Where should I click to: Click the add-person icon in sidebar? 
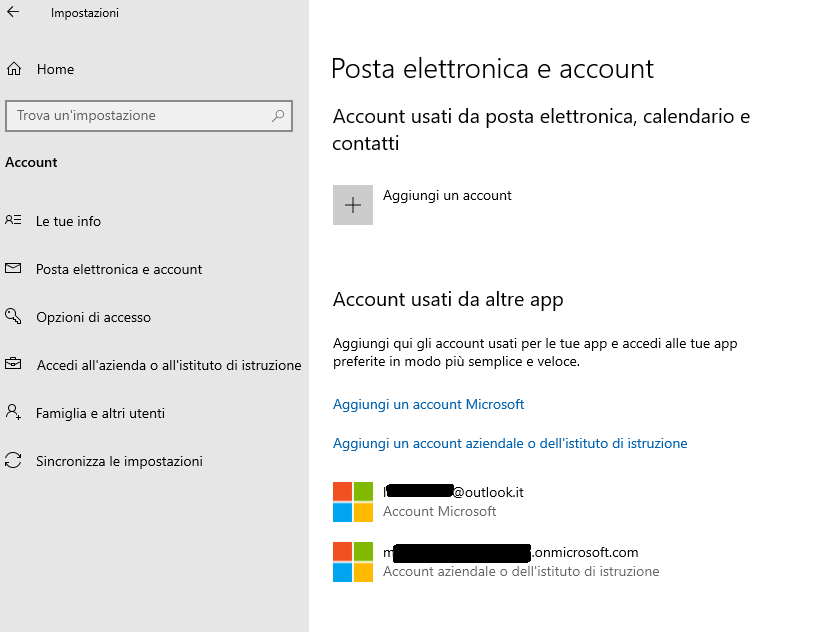pyautogui.click(x=13, y=412)
